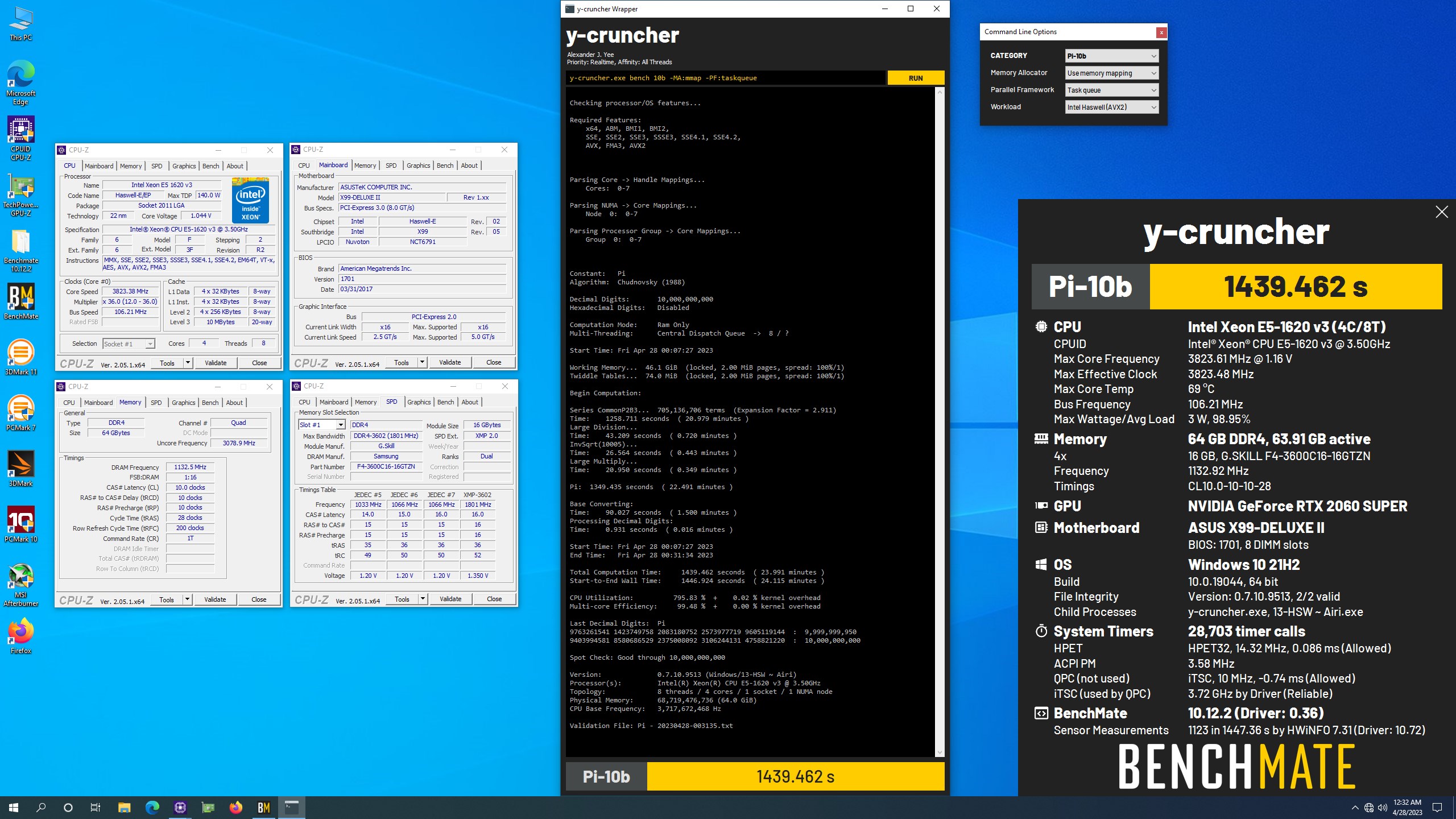The height and width of the screenshot is (819, 1456).
Task: Click the Pi-10b 1439.462 s result bar
Action: tap(755, 777)
